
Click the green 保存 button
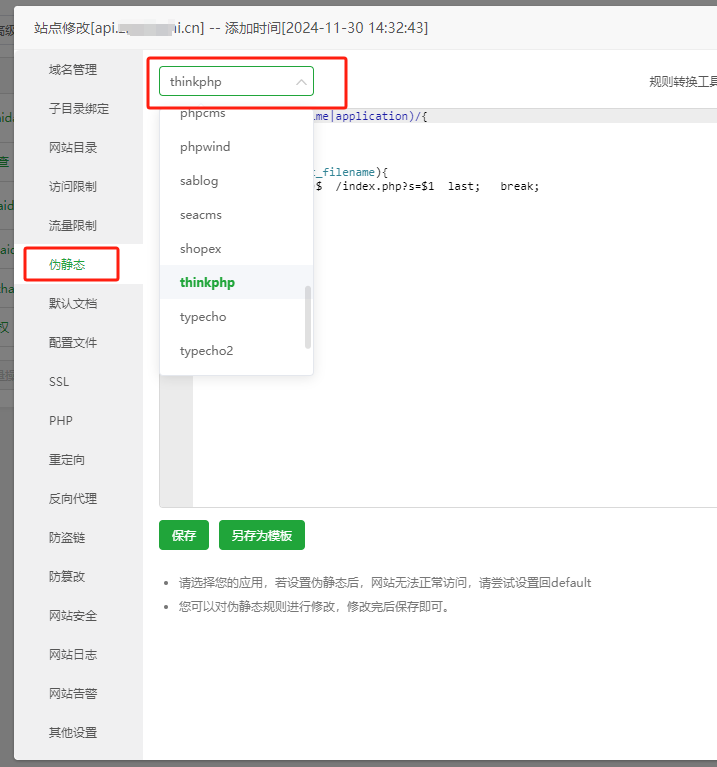184,535
